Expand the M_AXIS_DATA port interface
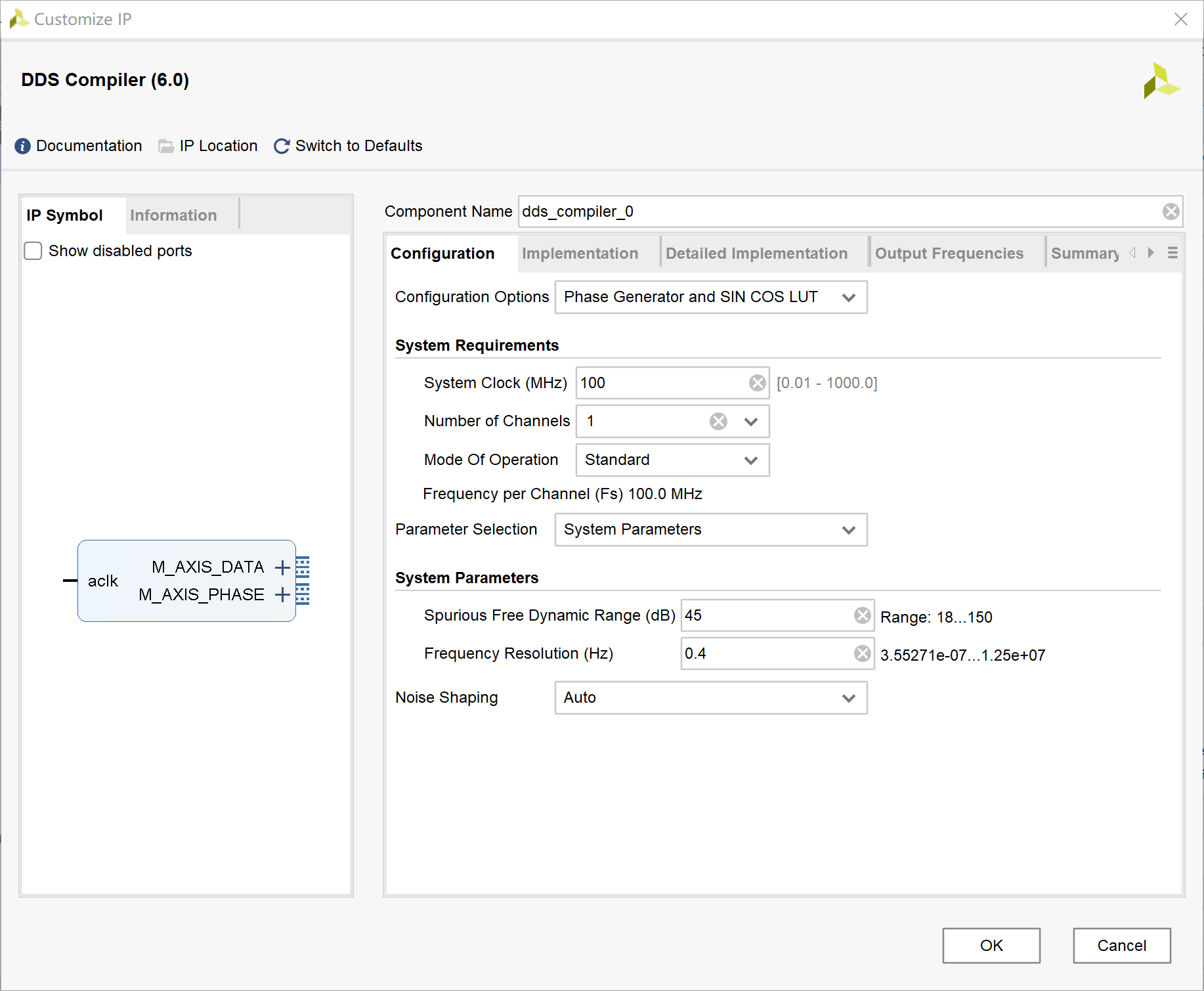 click(282, 567)
